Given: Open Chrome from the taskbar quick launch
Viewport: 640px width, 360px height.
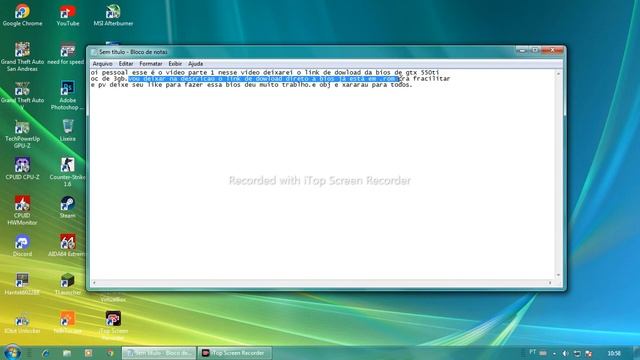Looking at the screenshot, I should pos(110,353).
